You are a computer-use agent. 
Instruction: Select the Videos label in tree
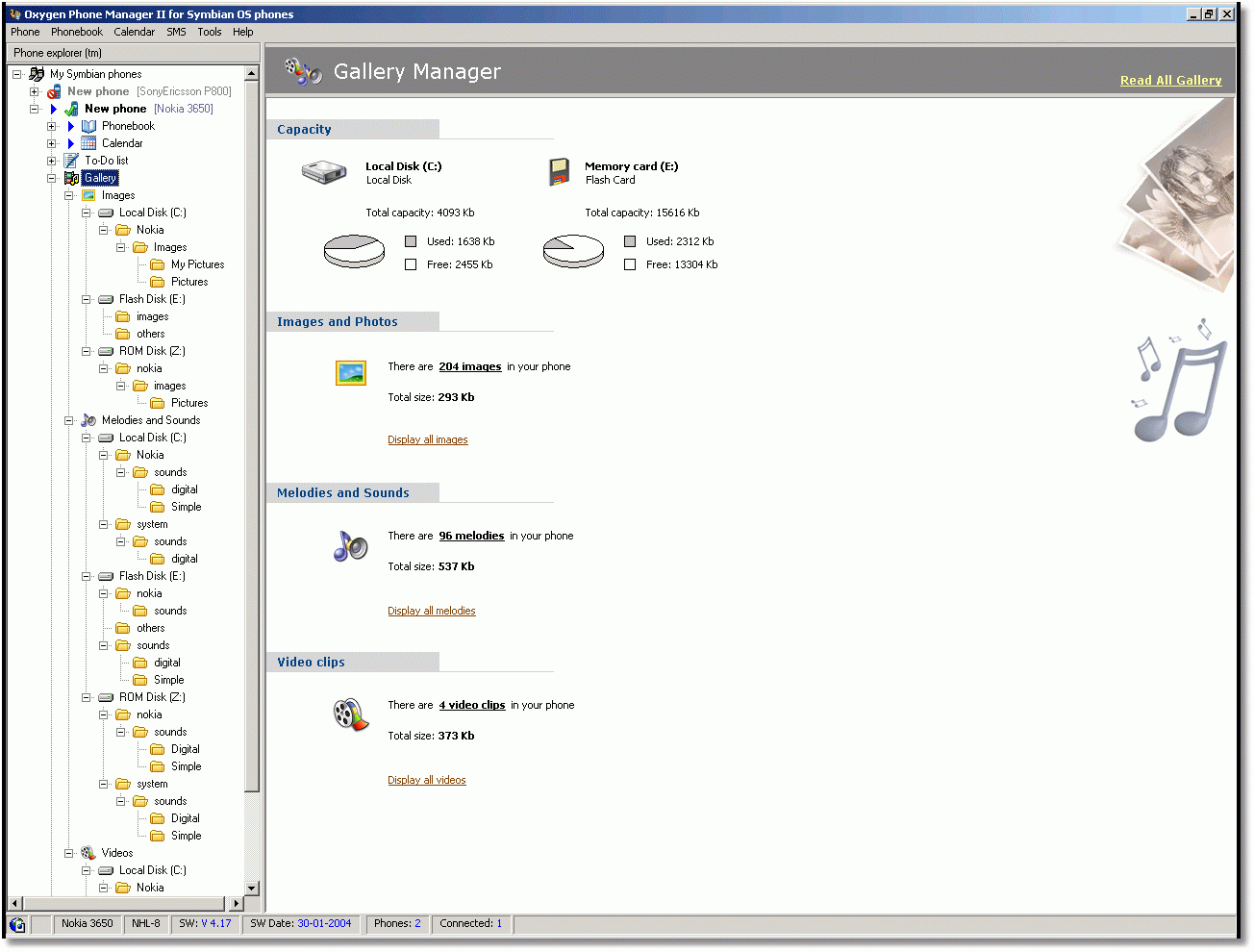click(117, 853)
